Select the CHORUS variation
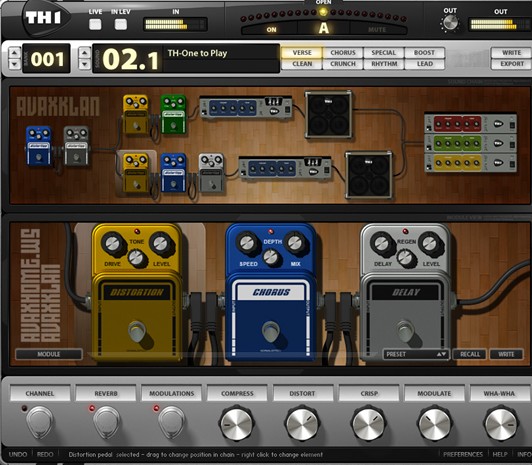 point(343,53)
